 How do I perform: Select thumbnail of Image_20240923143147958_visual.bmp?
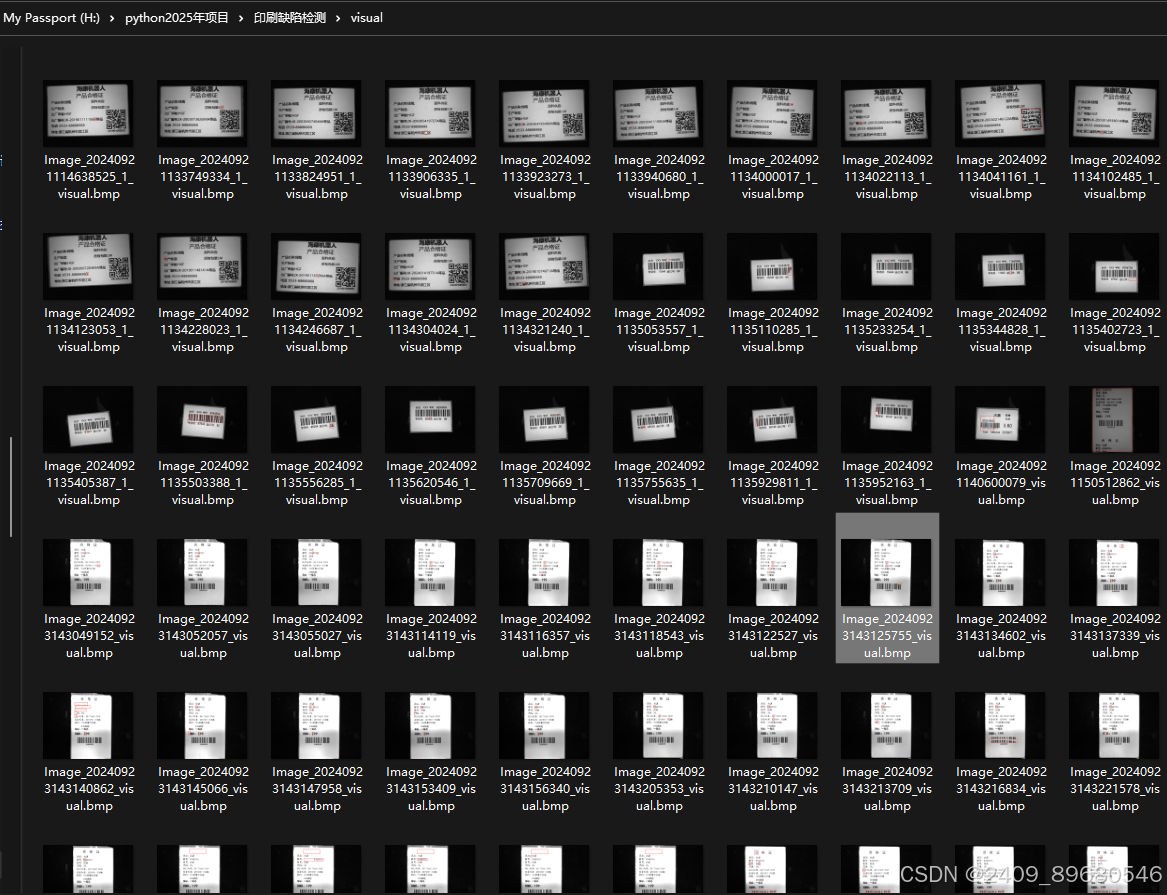[316, 725]
